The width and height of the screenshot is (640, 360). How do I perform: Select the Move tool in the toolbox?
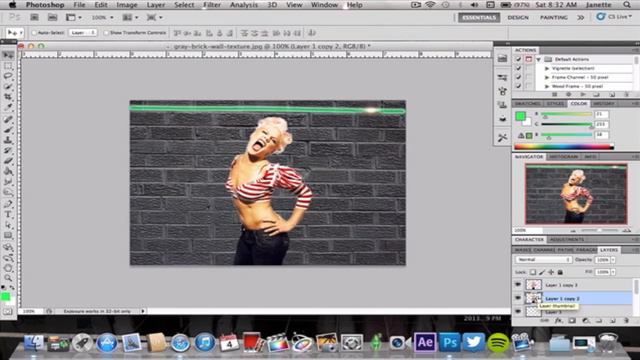tap(8, 55)
